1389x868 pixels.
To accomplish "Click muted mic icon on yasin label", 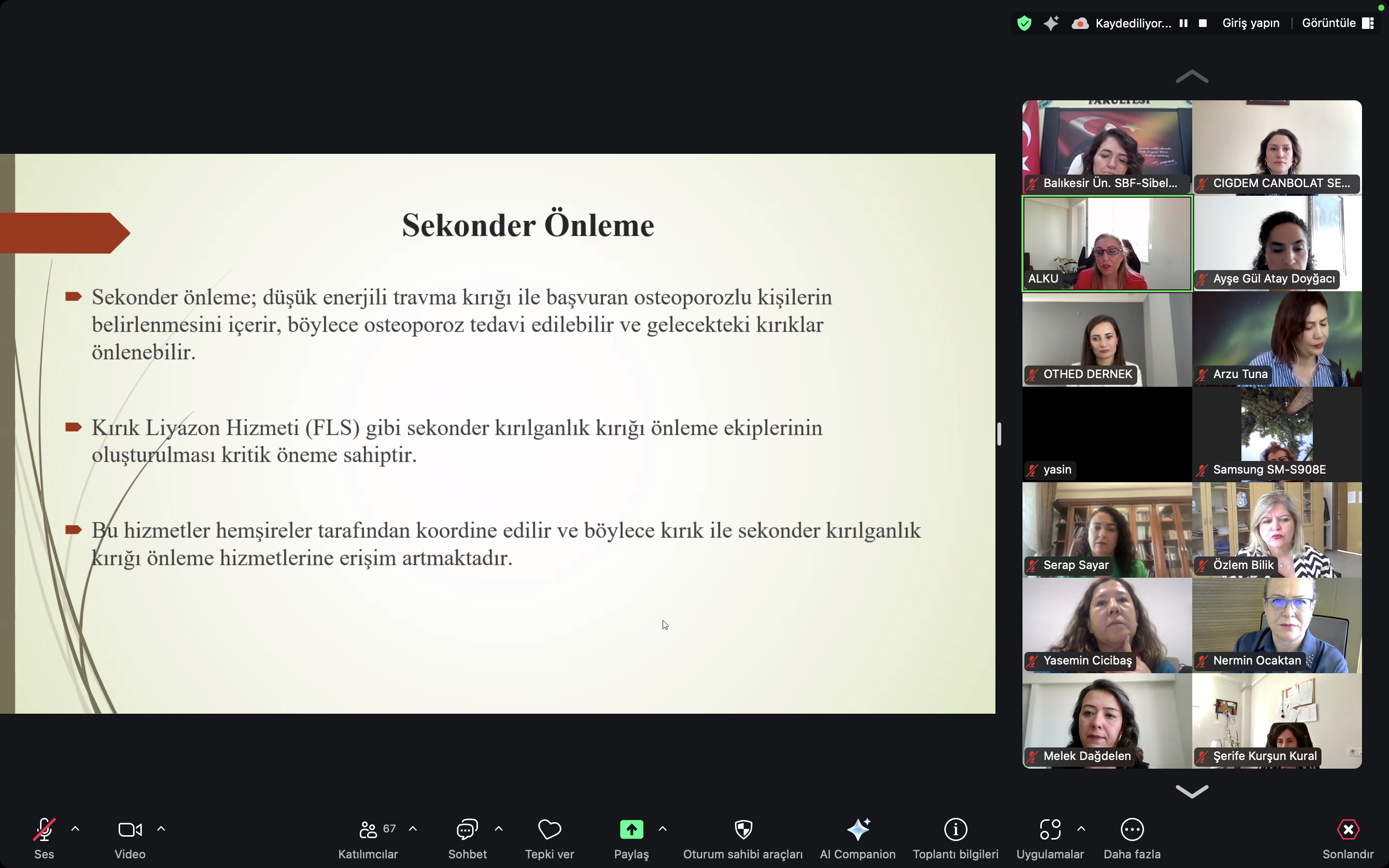I will coord(1033,470).
